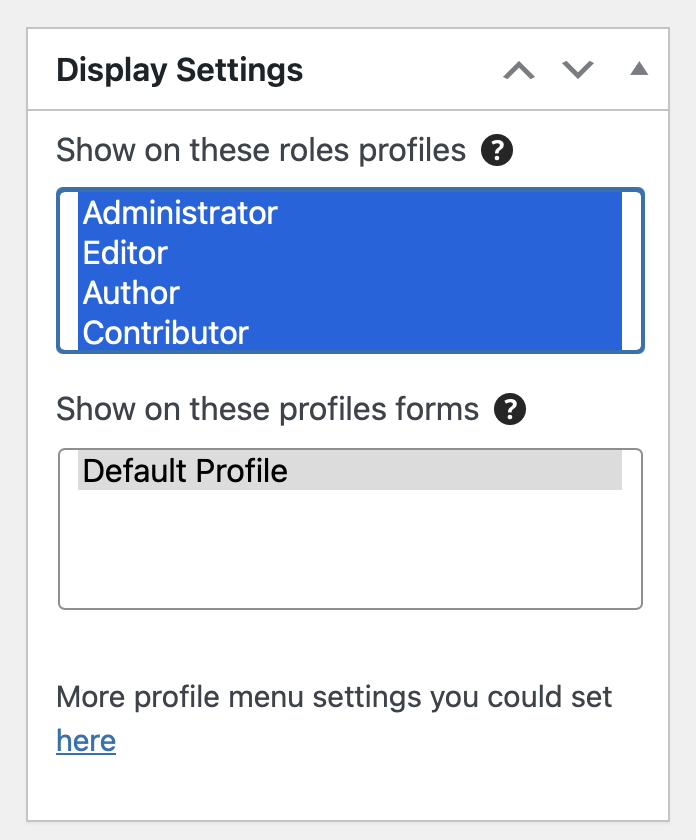Collapse the Display Settings panel with the triangle
This screenshot has height=840, width=696.
click(638, 71)
